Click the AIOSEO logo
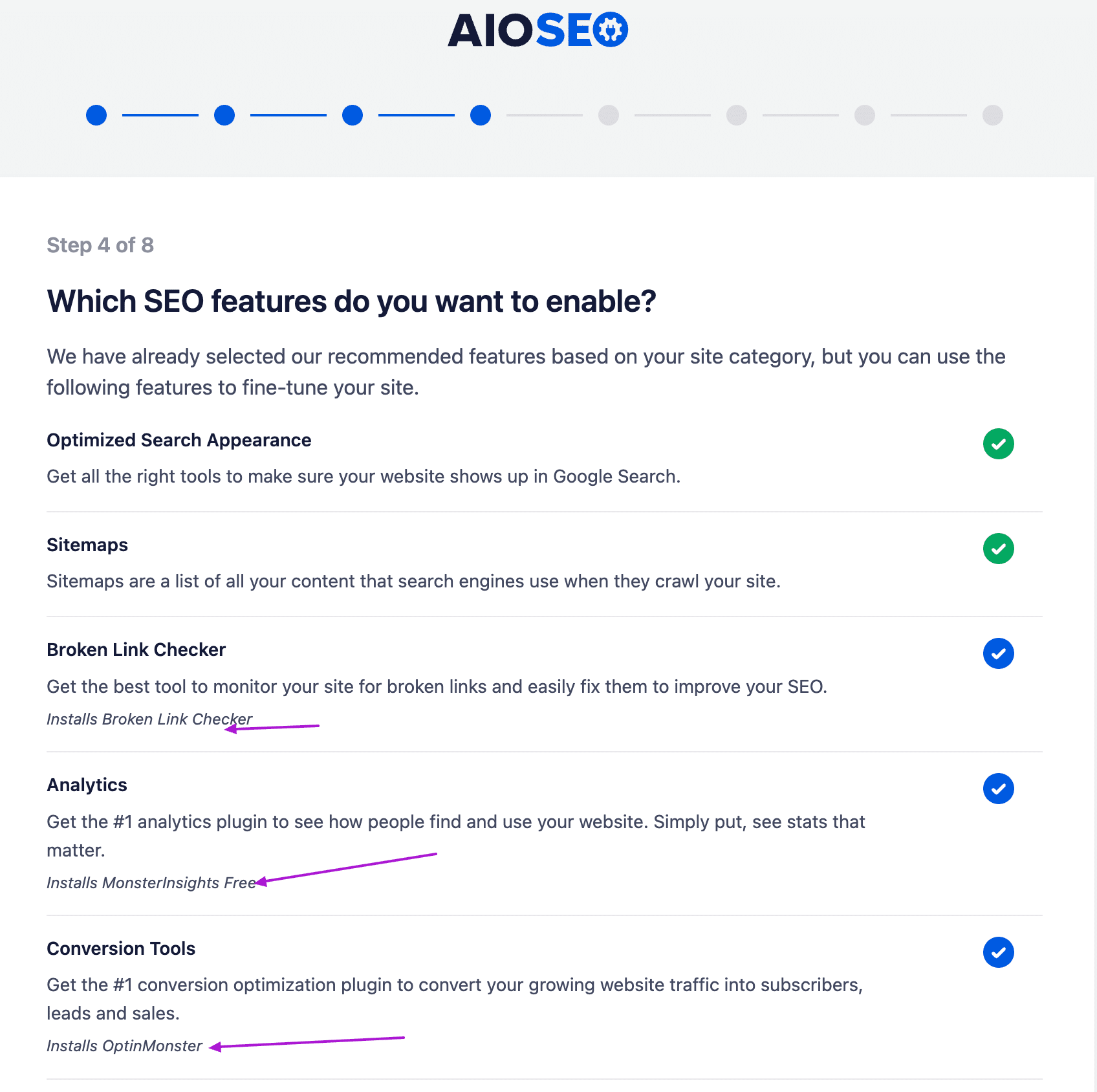 coord(538,28)
